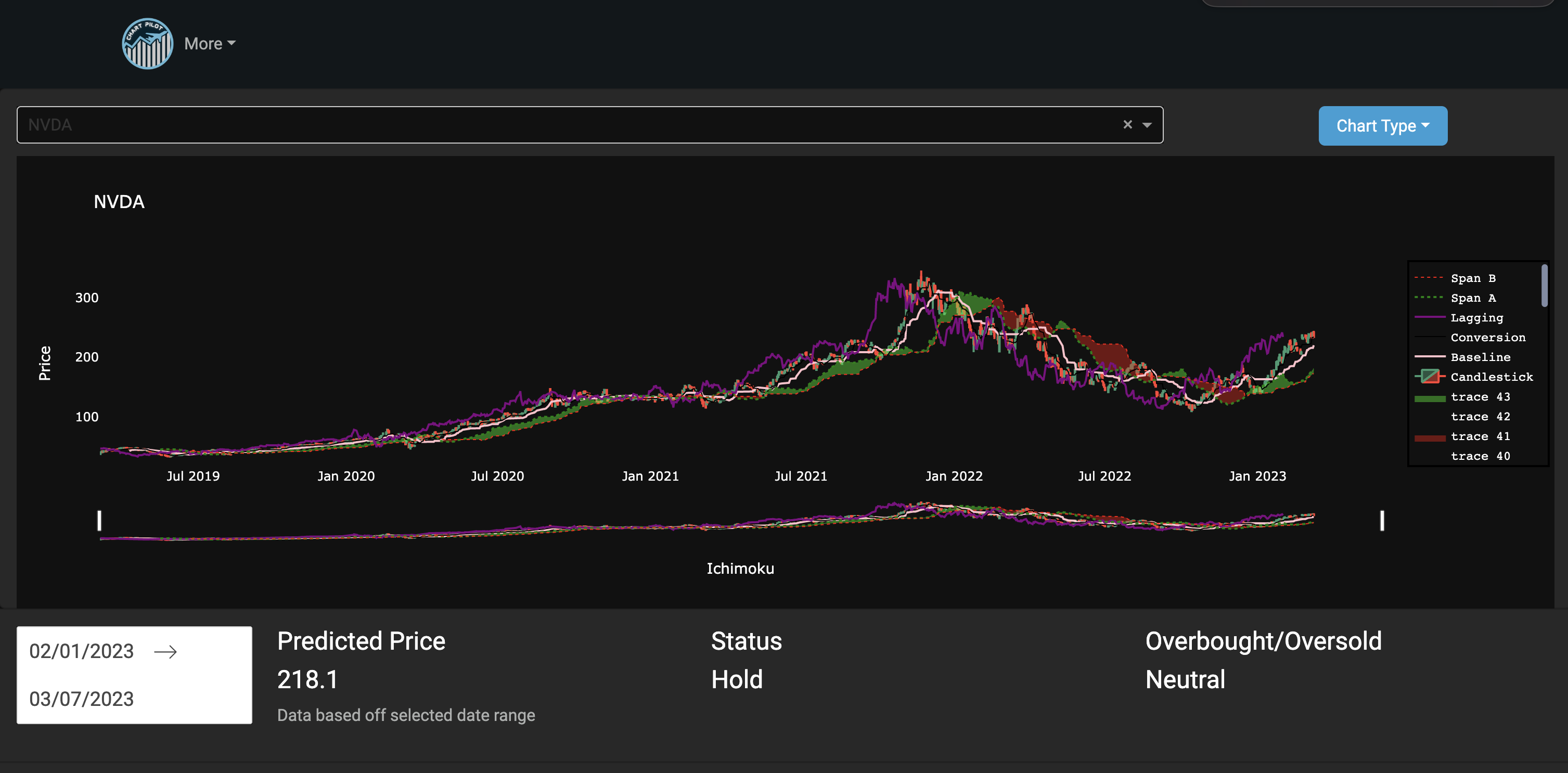Click the Price y-axis label
Viewport: 1568px width, 773px height.
(44, 364)
